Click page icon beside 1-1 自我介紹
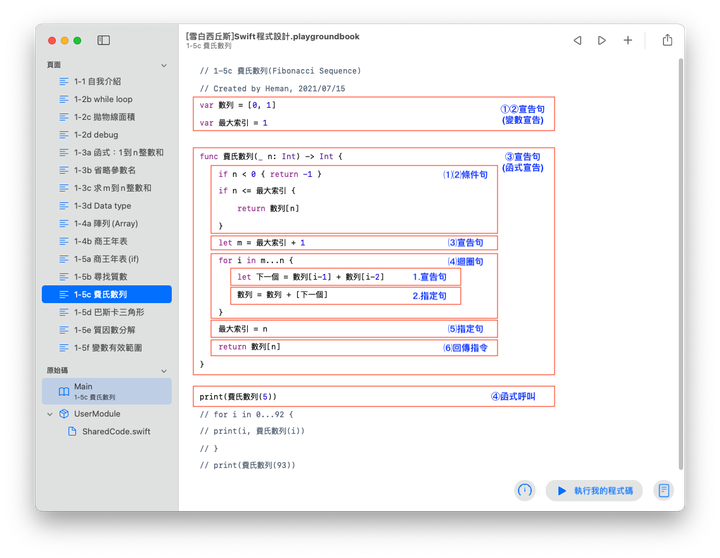 [64, 82]
